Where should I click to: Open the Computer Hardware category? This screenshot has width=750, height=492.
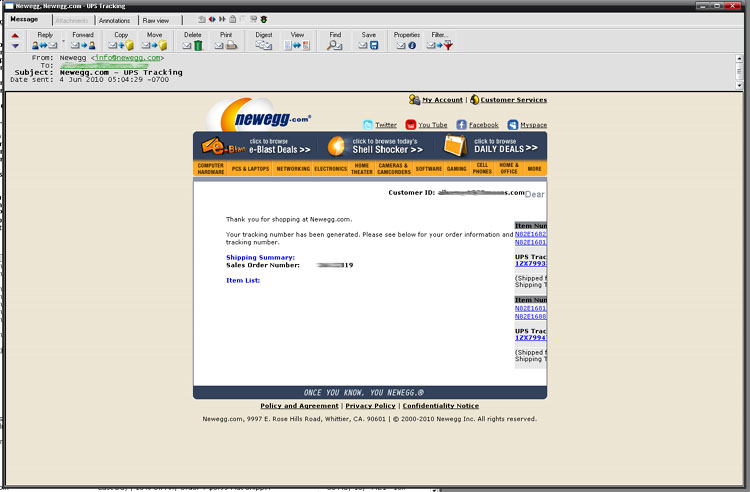[x=210, y=168]
